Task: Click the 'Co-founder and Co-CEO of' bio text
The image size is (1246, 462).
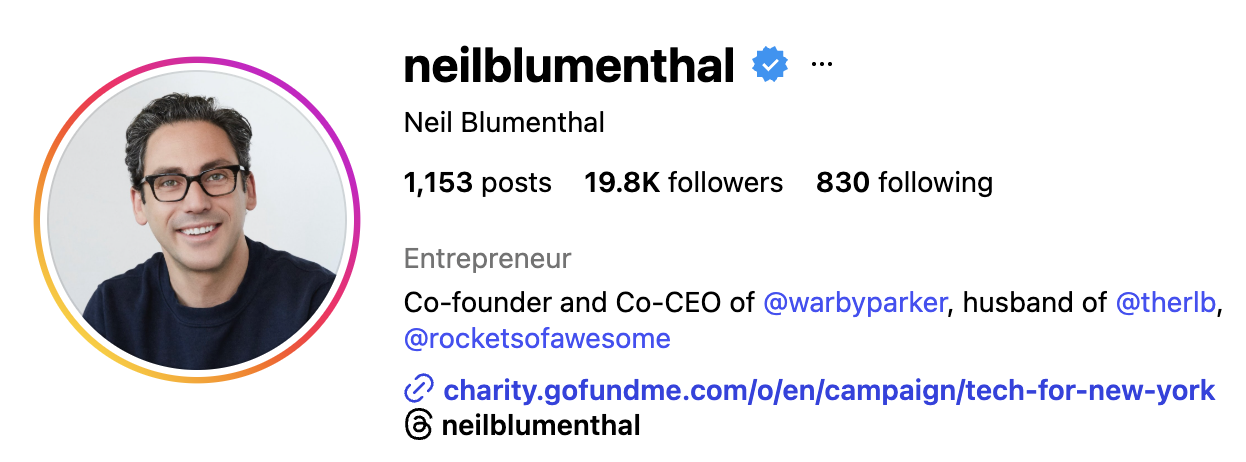Action: click(580, 302)
